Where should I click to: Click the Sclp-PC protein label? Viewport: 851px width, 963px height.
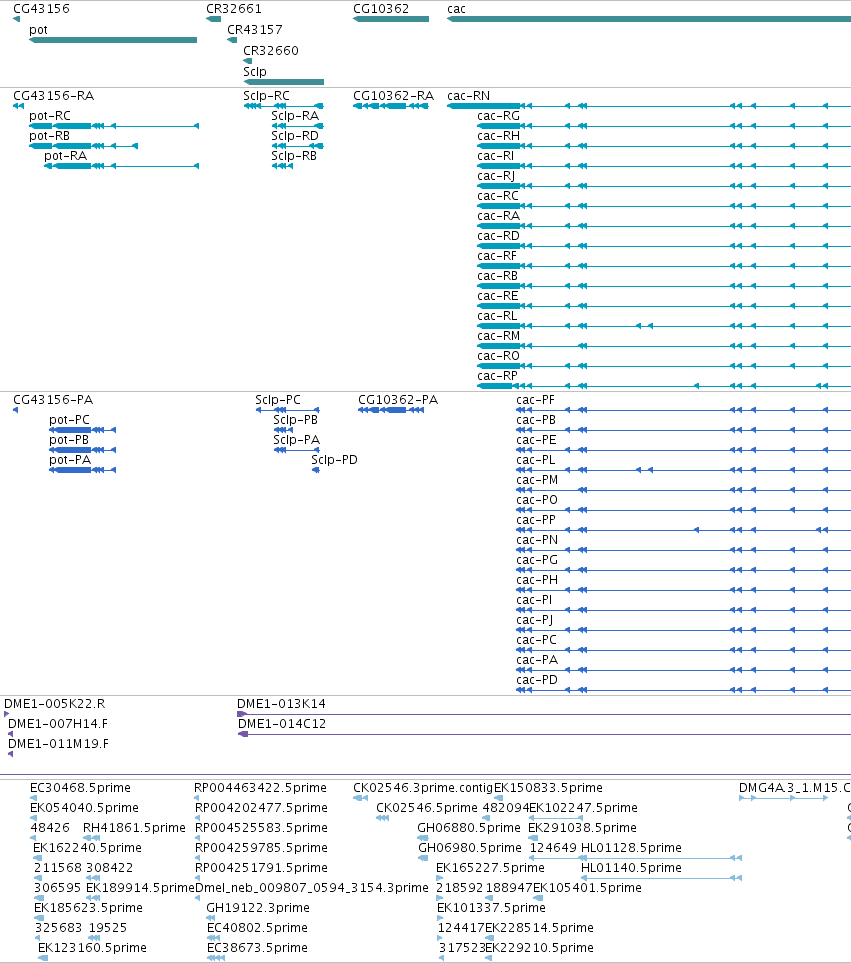pyautogui.click(x=278, y=400)
